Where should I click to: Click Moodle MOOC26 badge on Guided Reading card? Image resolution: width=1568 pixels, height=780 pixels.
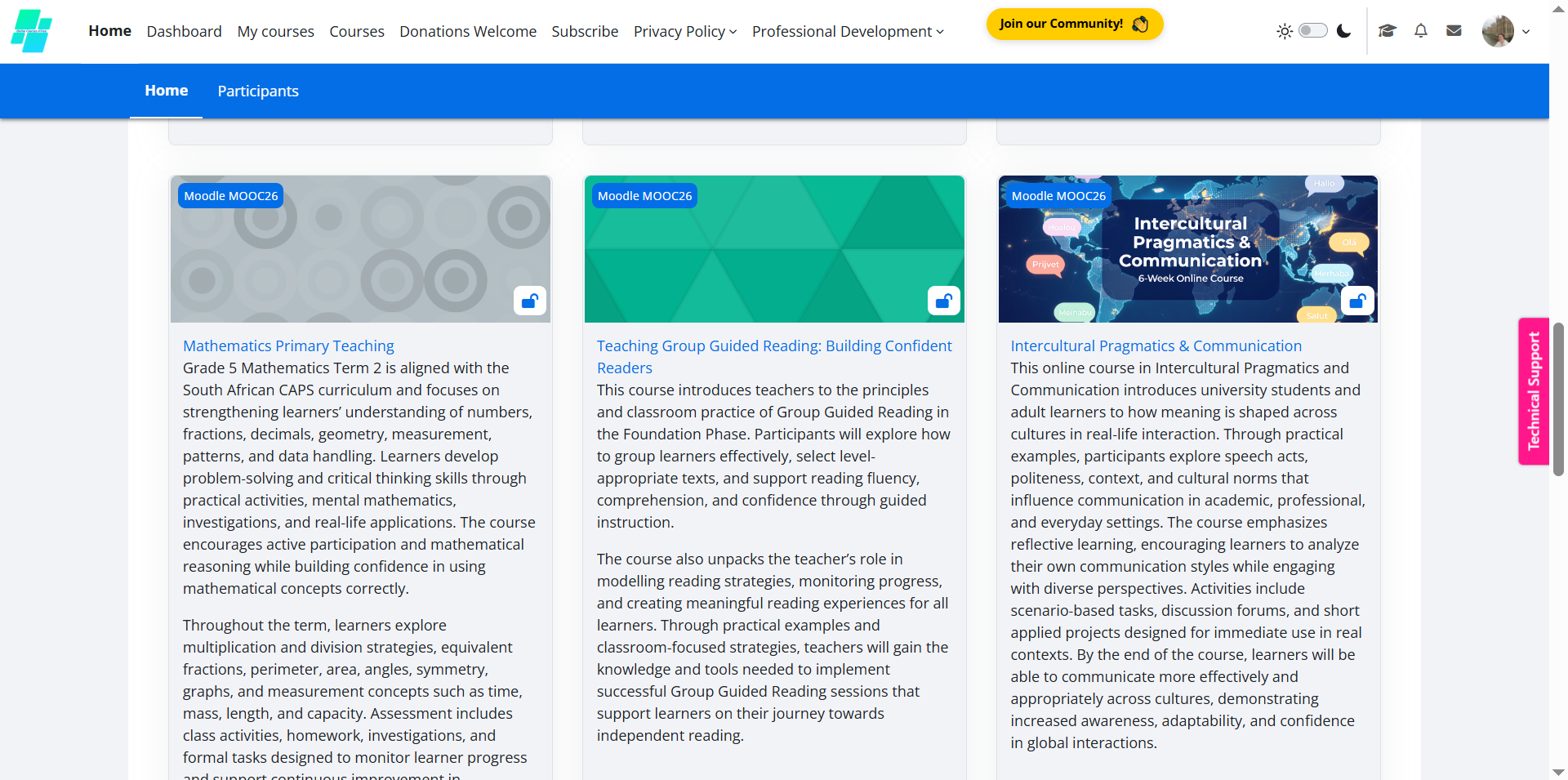[645, 196]
